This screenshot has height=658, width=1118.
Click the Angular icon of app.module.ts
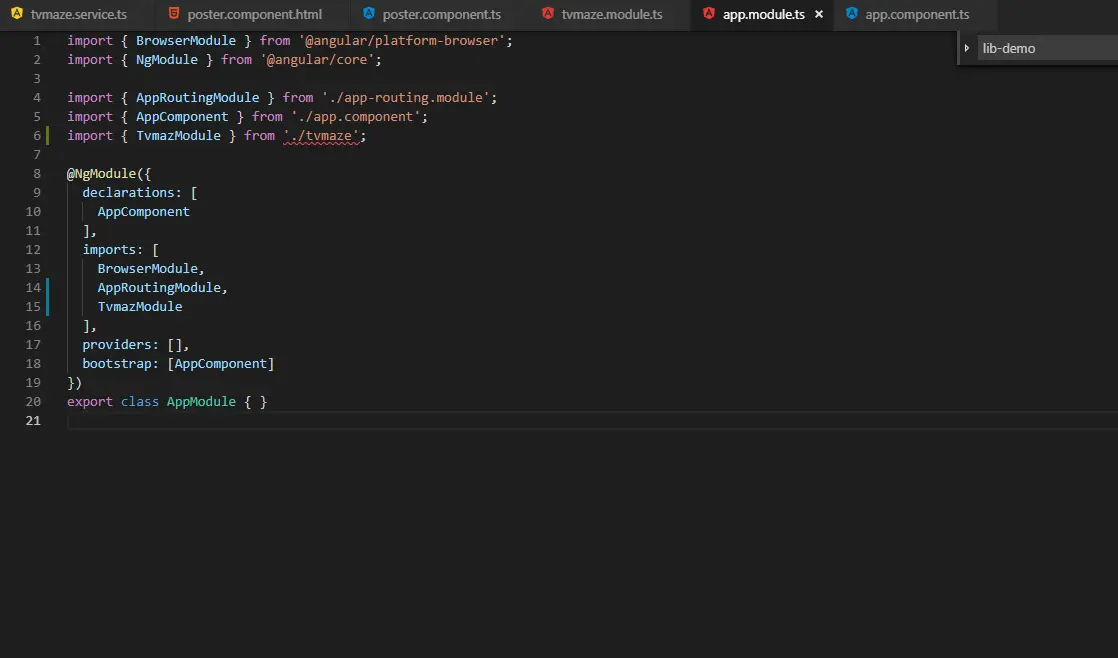(x=709, y=14)
